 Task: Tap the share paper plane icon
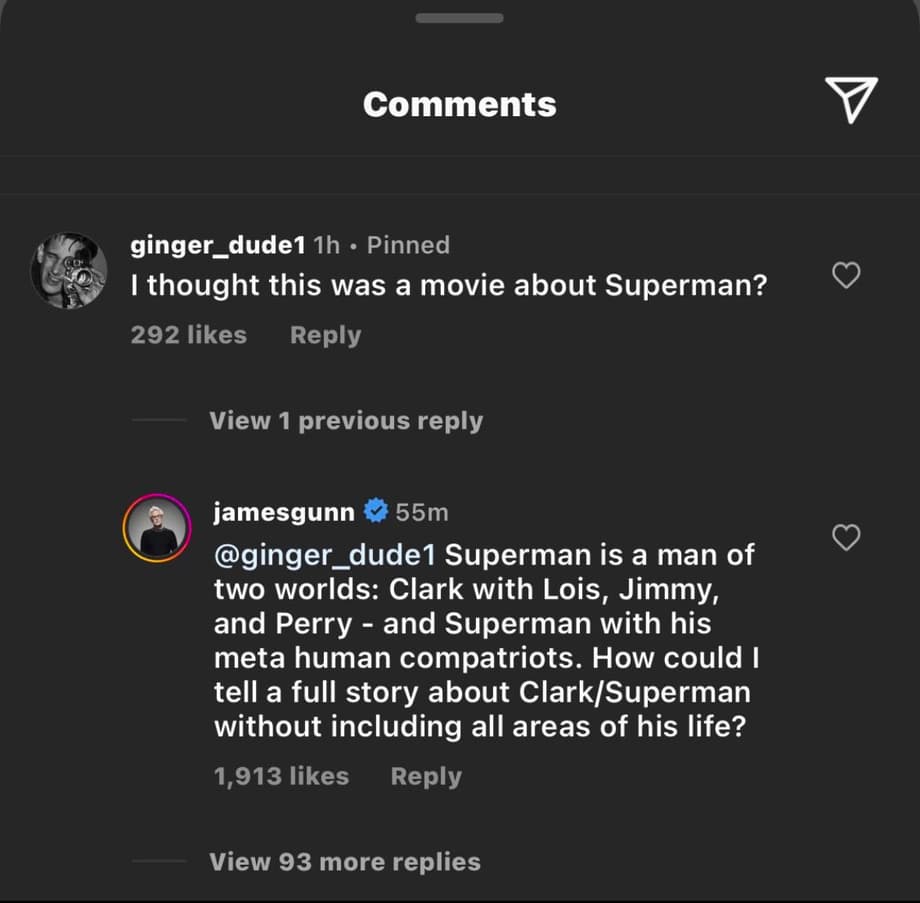[851, 99]
